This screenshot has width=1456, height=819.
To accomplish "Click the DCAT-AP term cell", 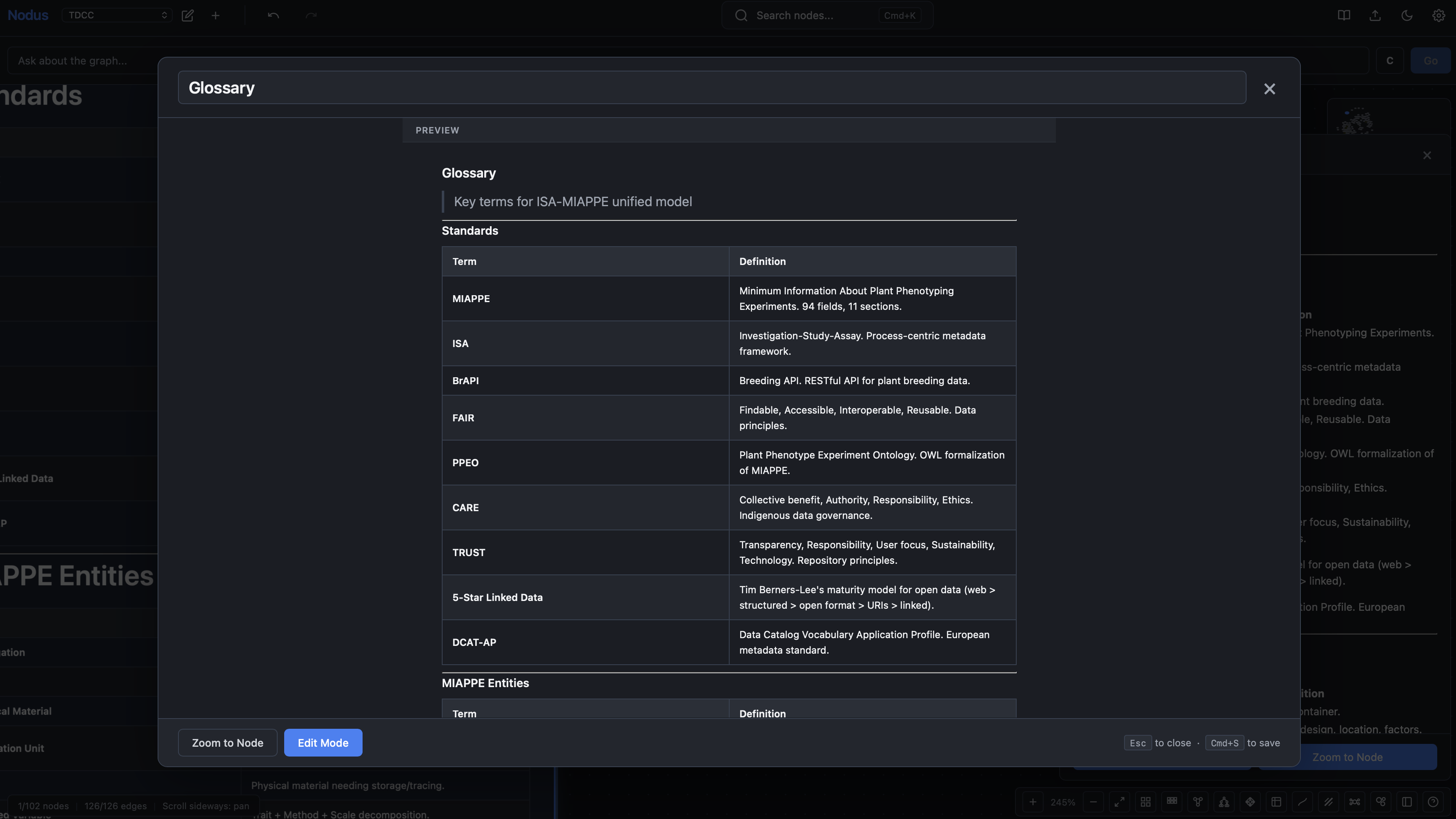I will click(585, 642).
